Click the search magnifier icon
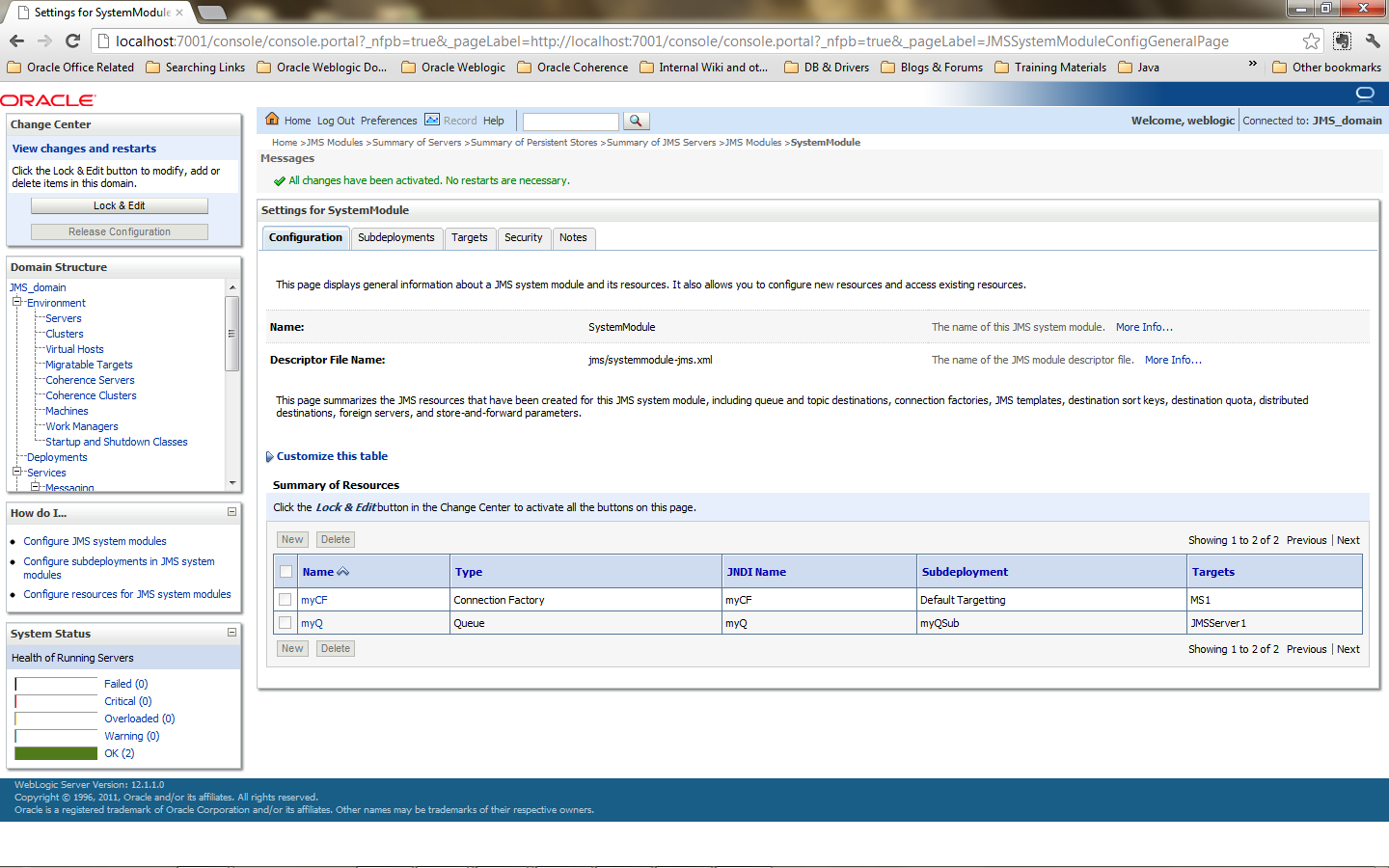 pos(637,122)
